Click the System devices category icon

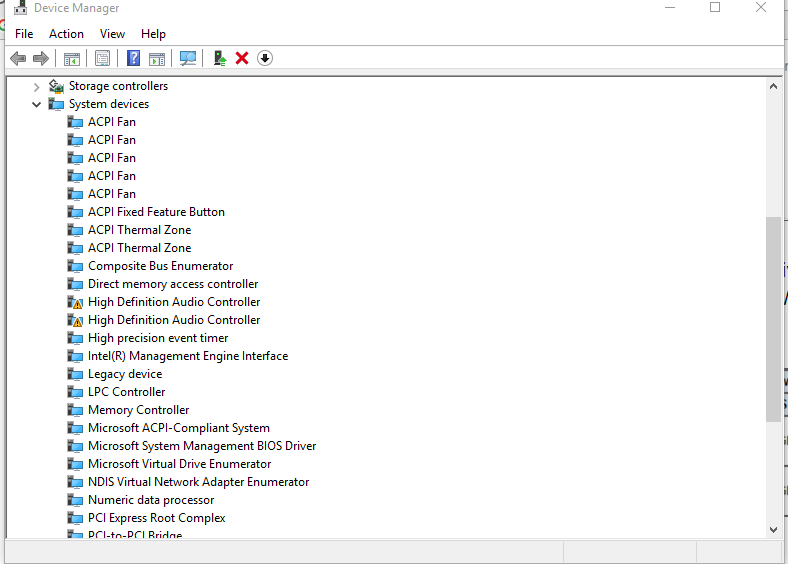coord(56,104)
